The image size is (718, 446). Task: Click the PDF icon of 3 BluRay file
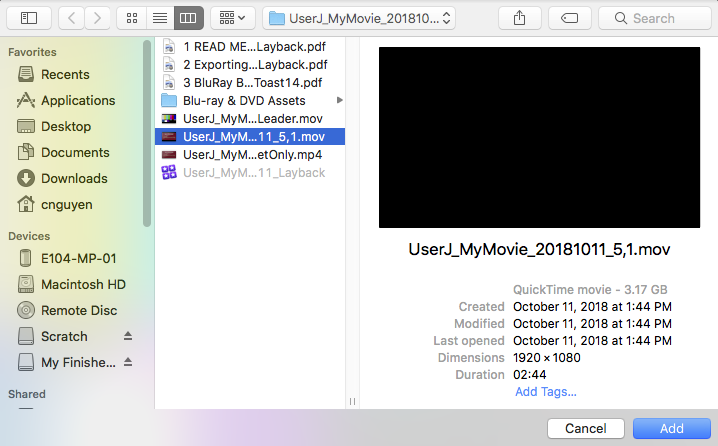pyautogui.click(x=169, y=83)
